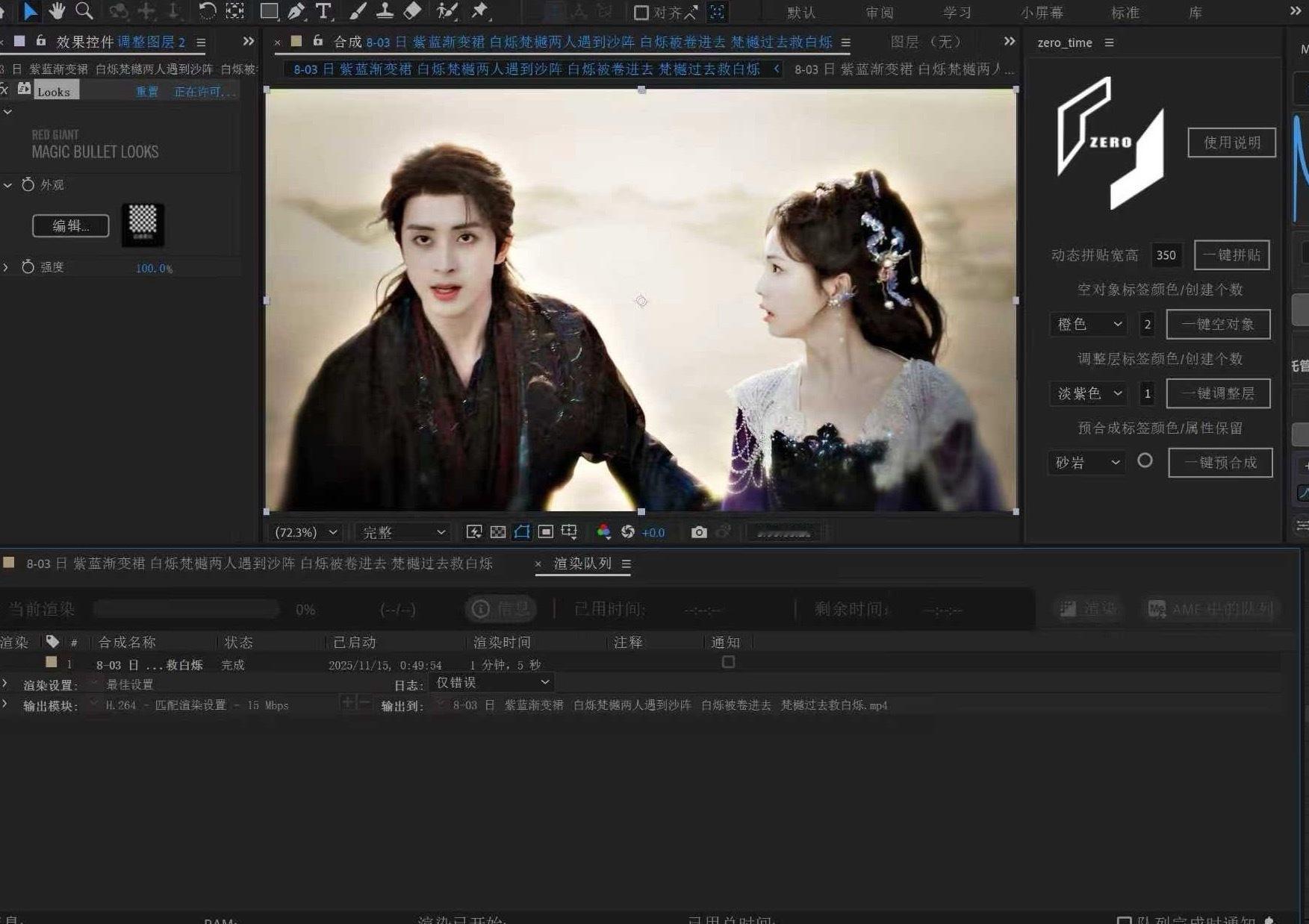Select the Pen tool

click(x=296, y=11)
